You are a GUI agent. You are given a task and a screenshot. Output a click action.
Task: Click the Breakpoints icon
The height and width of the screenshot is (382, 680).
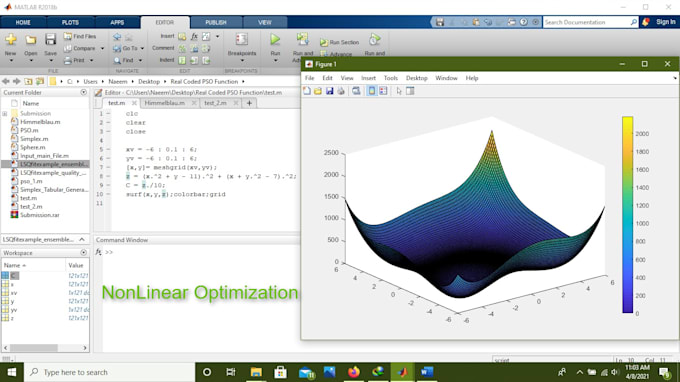pyautogui.click(x=242, y=39)
